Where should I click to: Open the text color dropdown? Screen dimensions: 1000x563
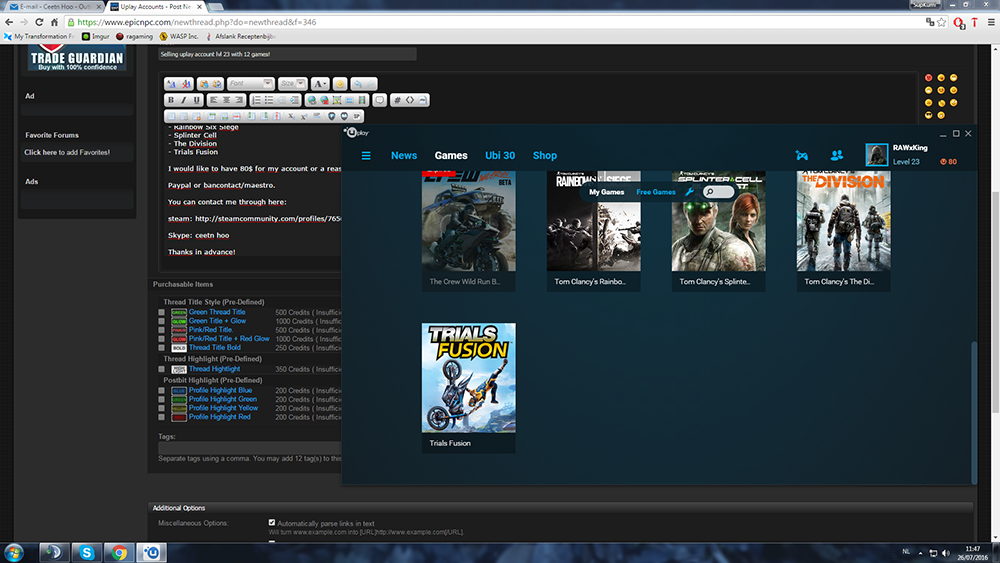click(320, 84)
